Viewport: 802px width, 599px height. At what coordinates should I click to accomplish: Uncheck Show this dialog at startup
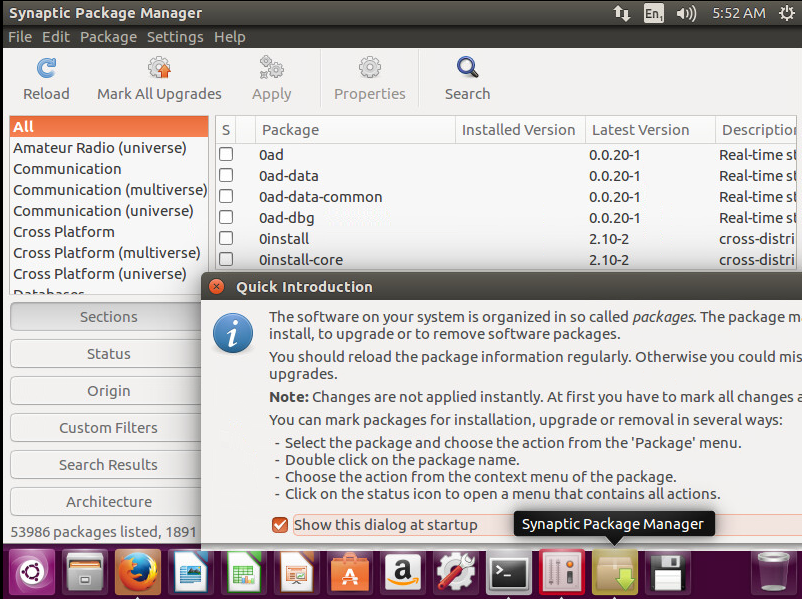[x=280, y=525]
